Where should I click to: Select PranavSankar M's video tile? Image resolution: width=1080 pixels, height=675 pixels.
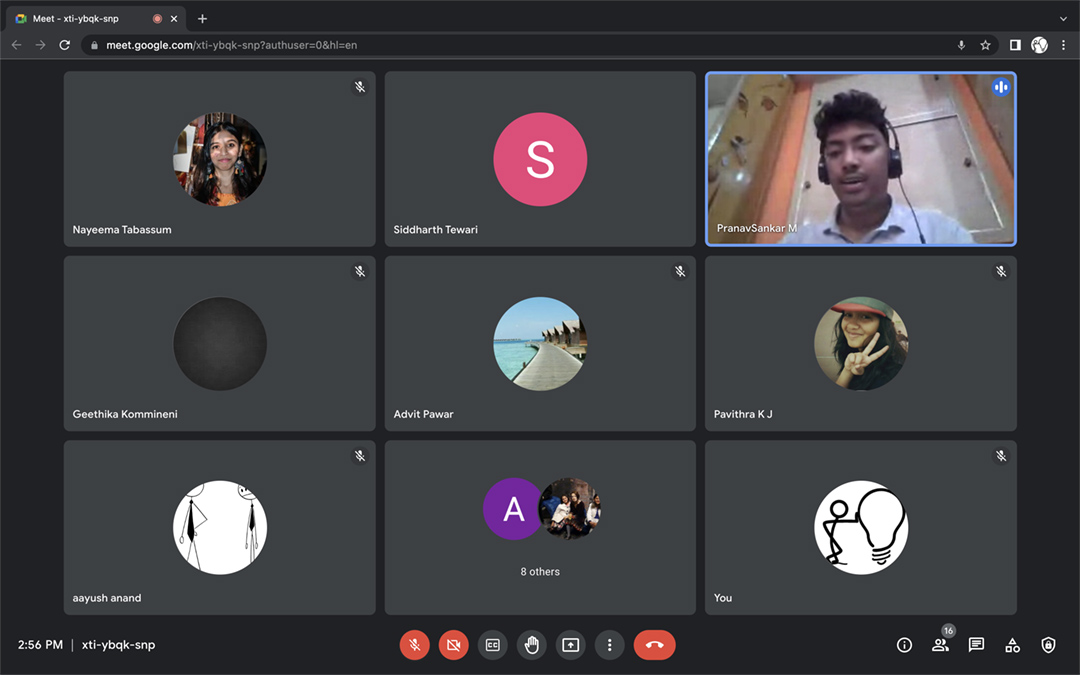click(860, 159)
